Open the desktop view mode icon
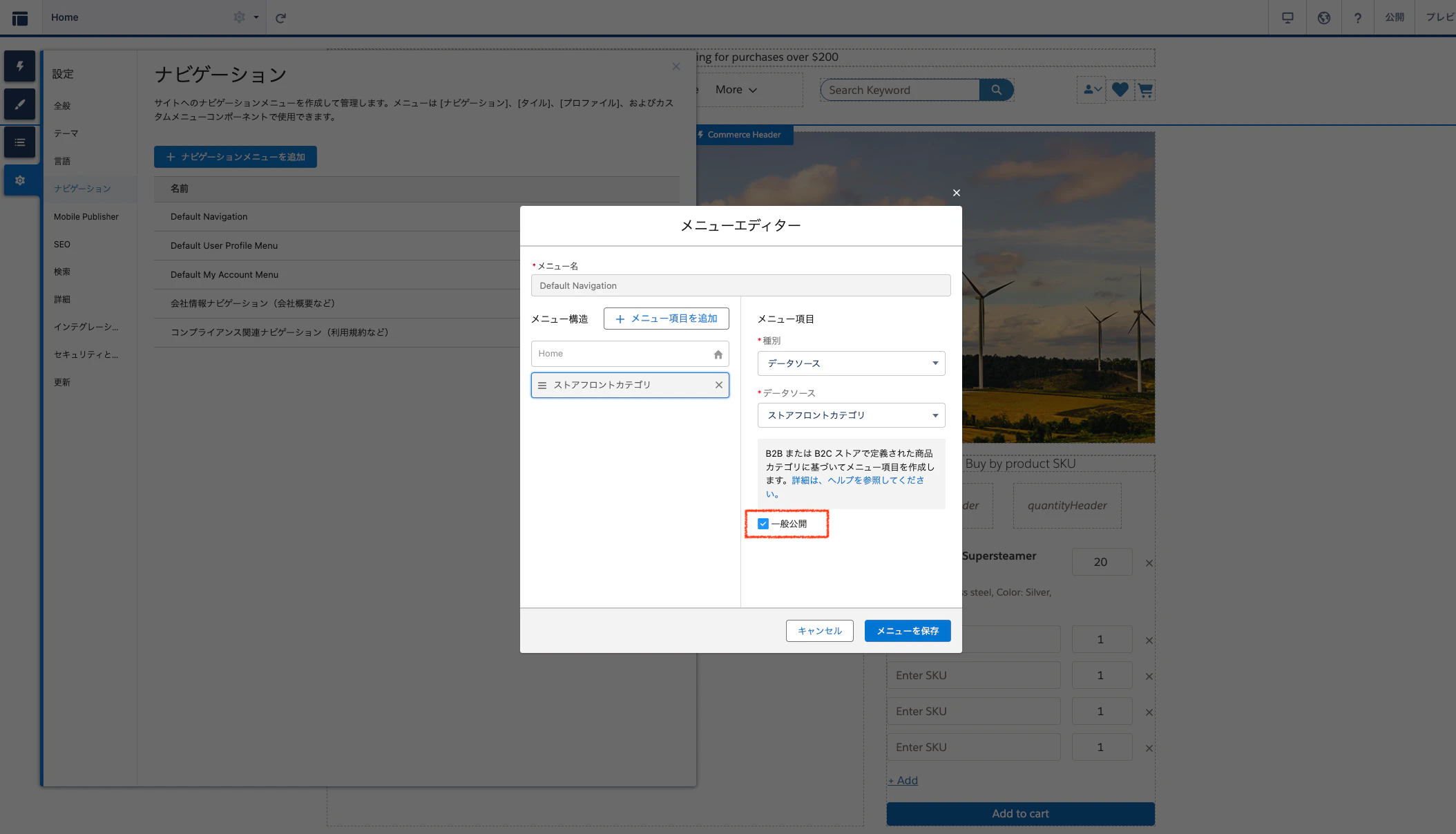Screen dimensions: 1456x834 pyautogui.click(x=1287, y=17)
